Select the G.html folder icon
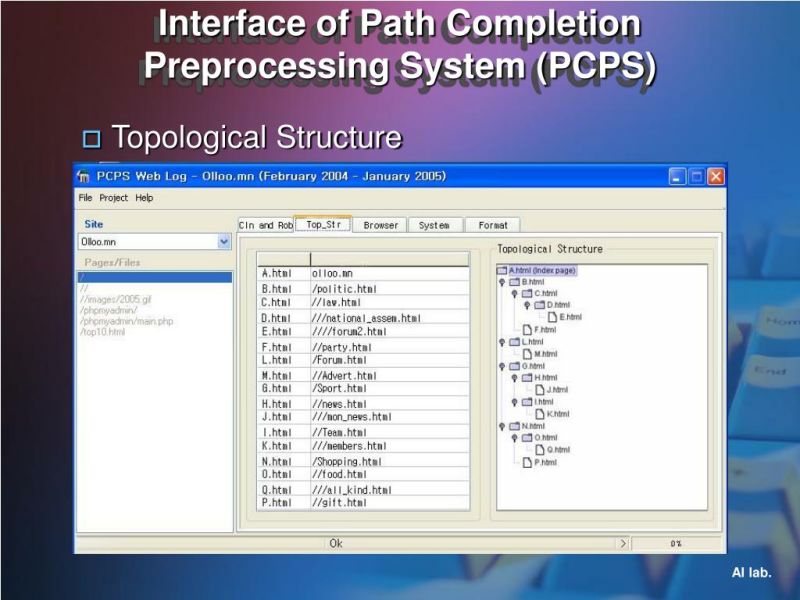This screenshot has width=800, height=600. click(514, 366)
